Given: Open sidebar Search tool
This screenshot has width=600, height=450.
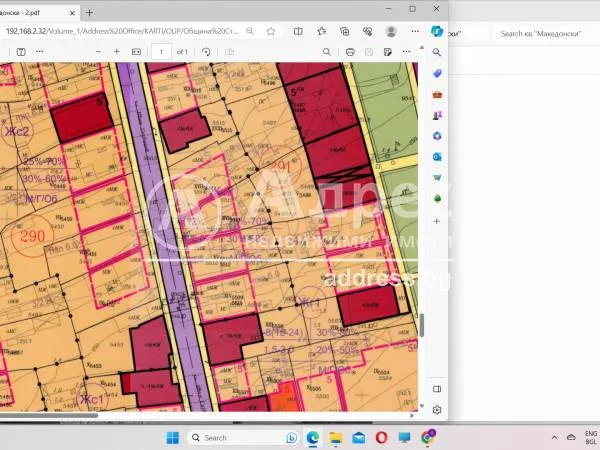Looking at the screenshot, I should (437, 52).
